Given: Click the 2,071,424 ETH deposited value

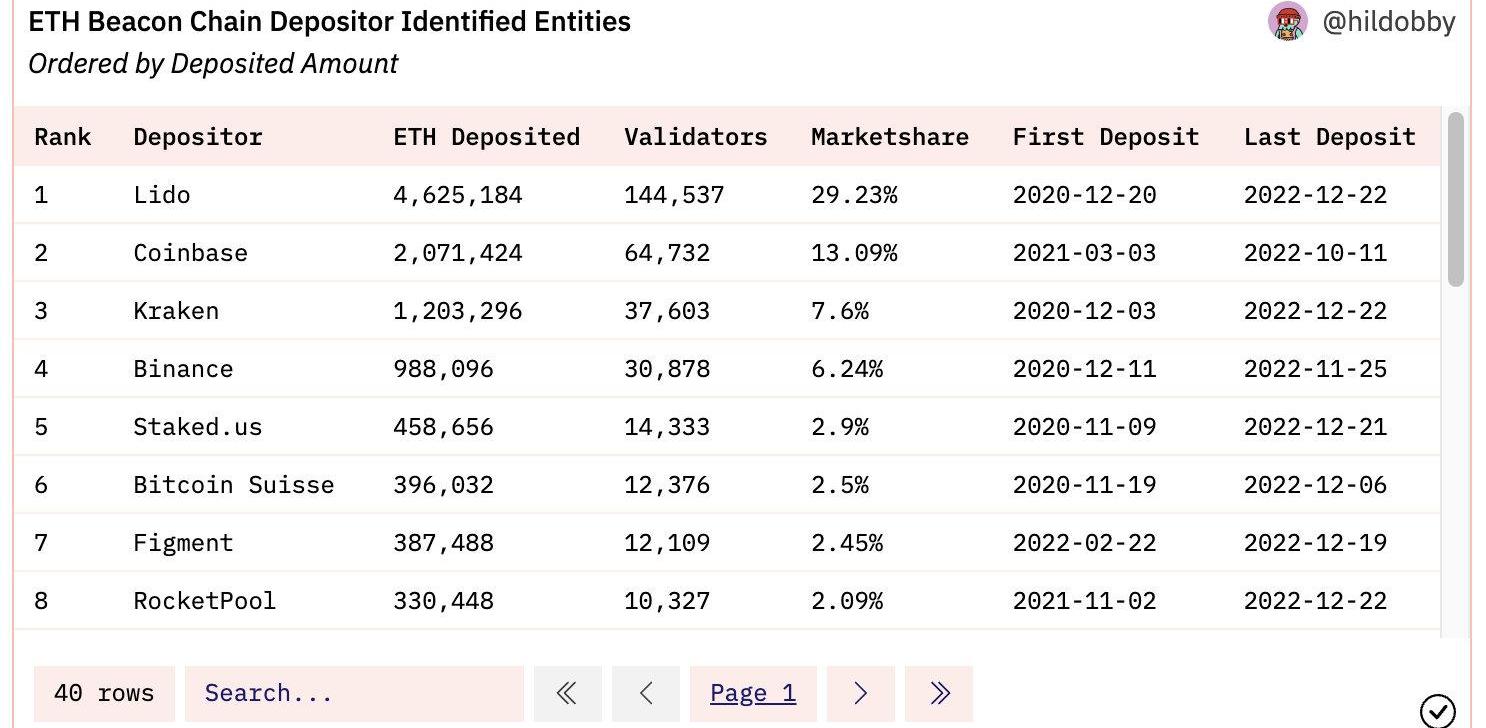Looking at the screenshot, I should (458, 253).
